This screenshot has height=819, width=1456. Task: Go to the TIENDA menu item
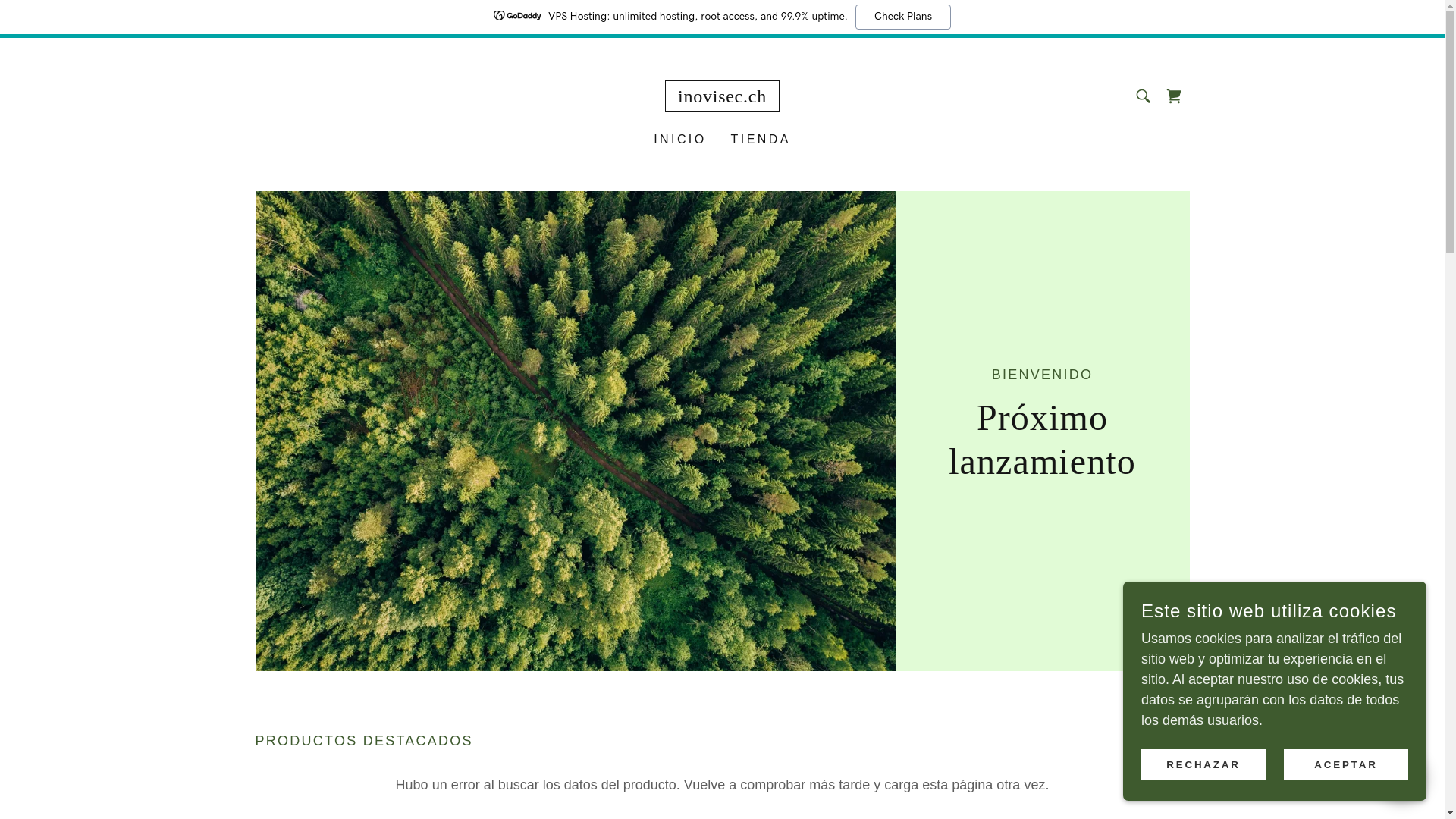pos(760,140)
